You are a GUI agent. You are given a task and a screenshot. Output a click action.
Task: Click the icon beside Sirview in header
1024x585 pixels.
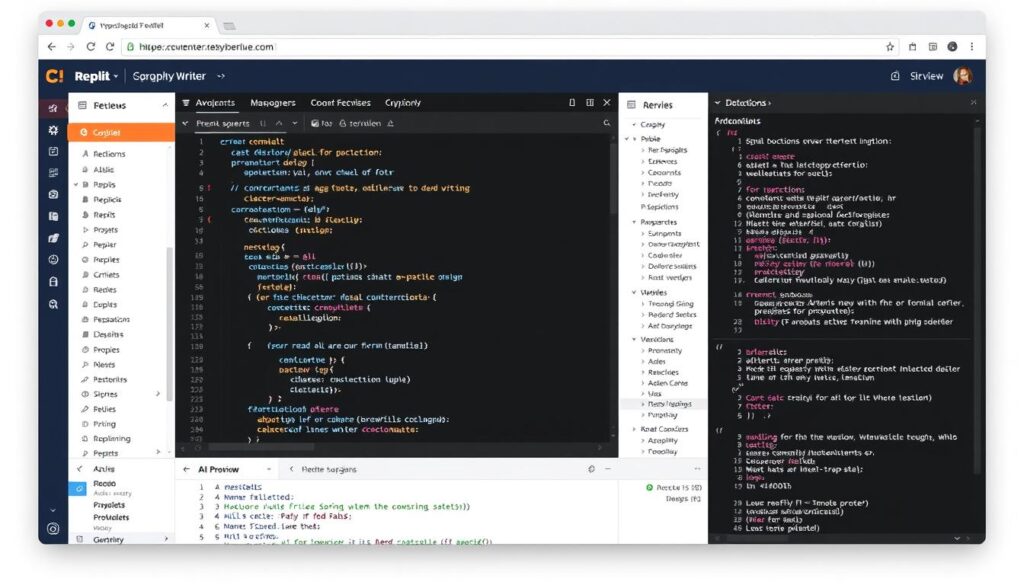(x=895, y=76)
